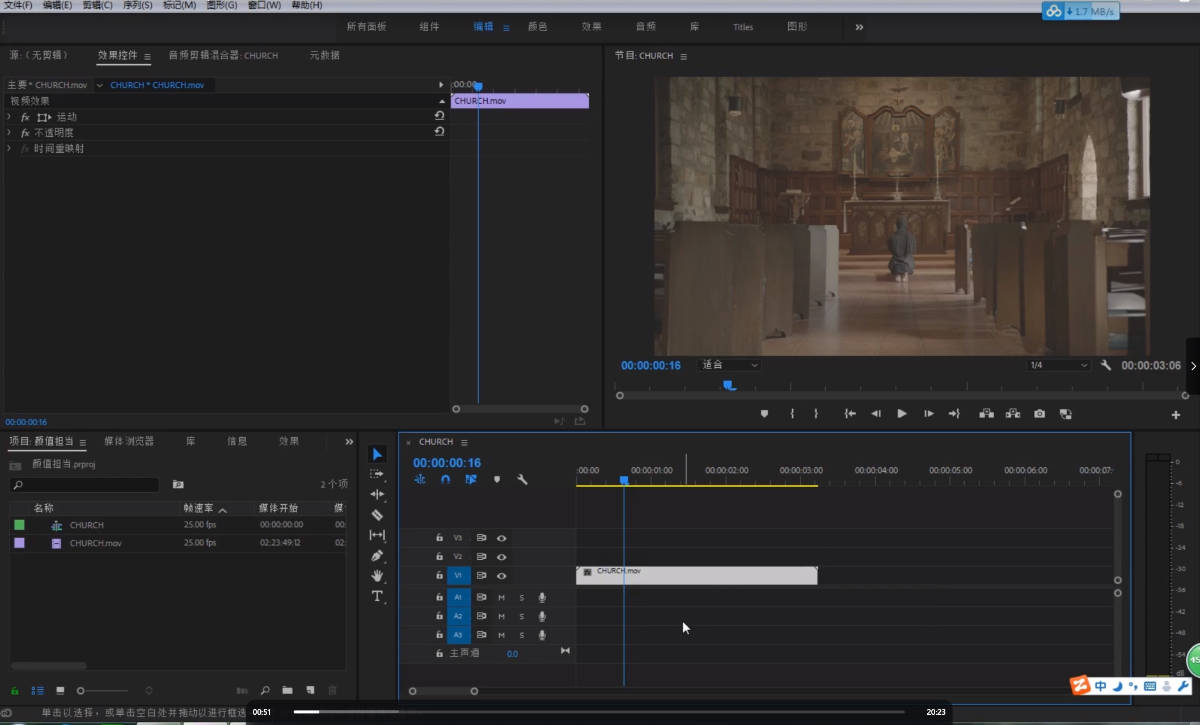Select the Razor tool in the toolbar
Viewport: 1200px width, 725px height.
click(377, 515)
